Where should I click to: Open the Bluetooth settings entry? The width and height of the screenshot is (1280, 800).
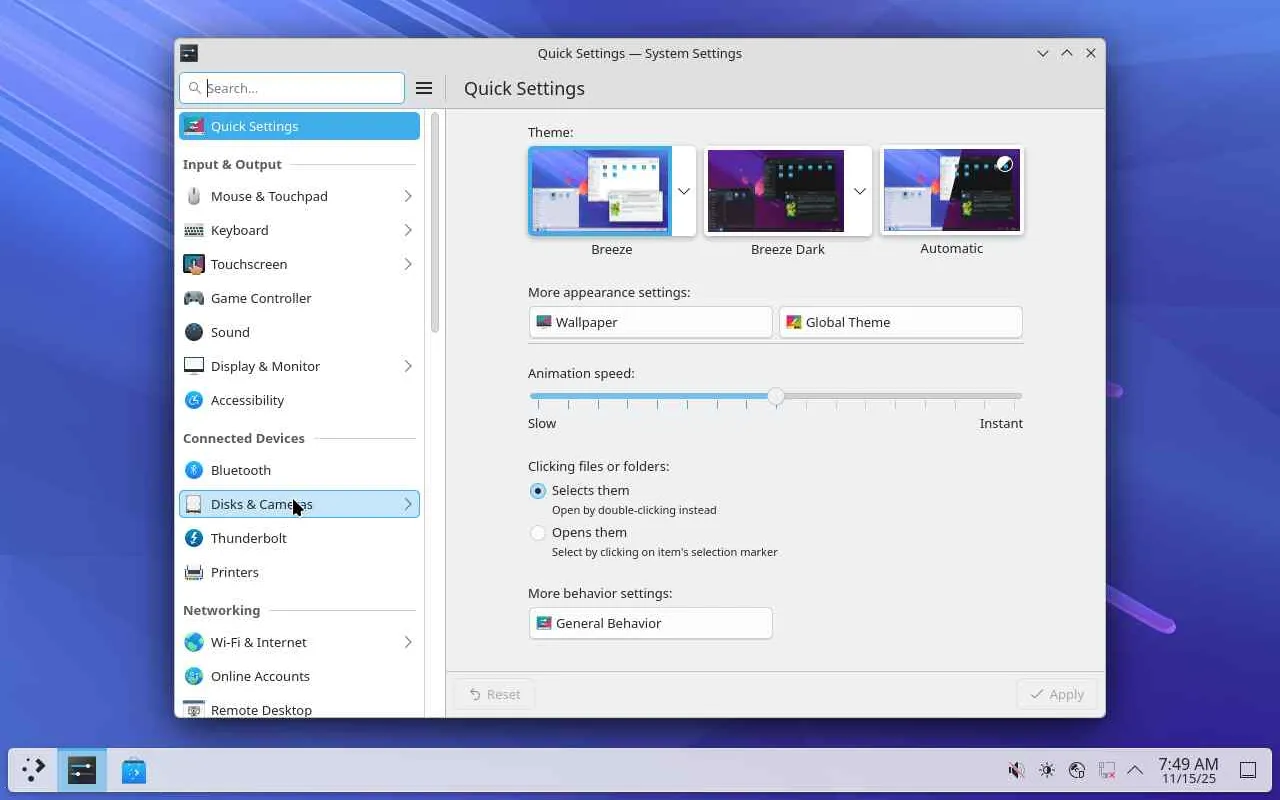[x=299, y=470]
